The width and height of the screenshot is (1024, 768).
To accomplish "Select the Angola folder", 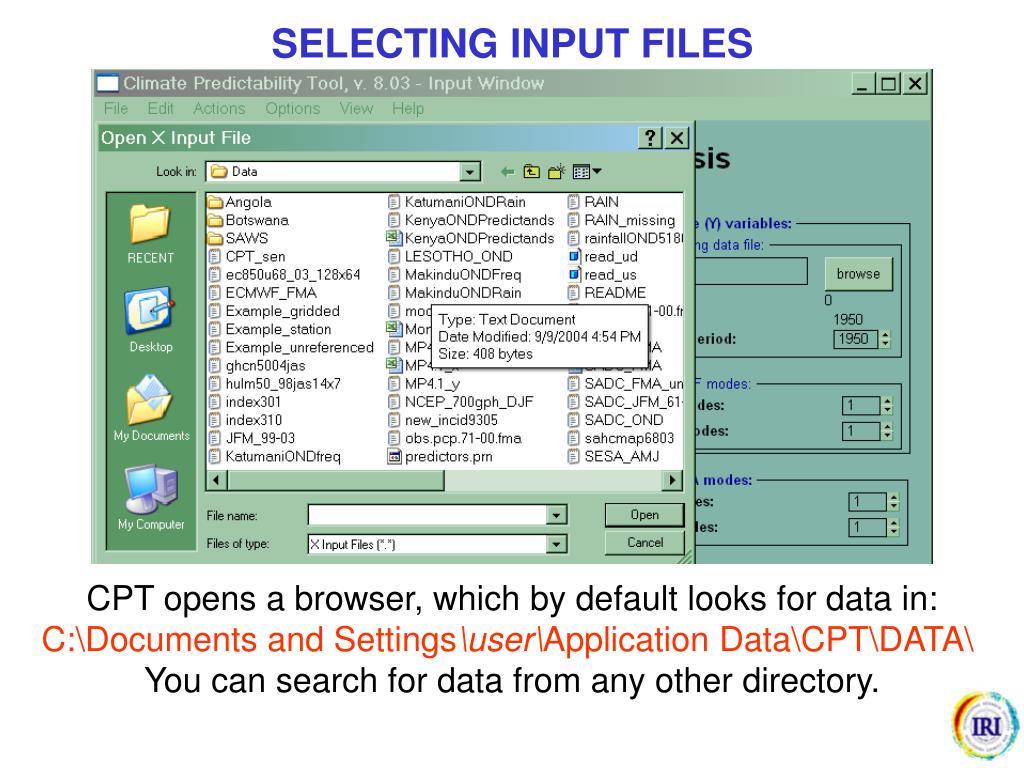I will (x=240, y=202).
